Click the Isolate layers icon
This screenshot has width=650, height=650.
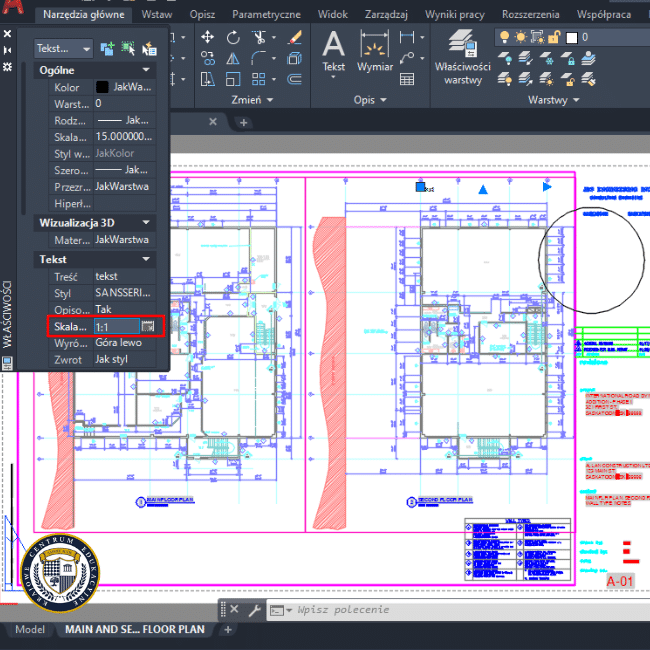(526, 58)
